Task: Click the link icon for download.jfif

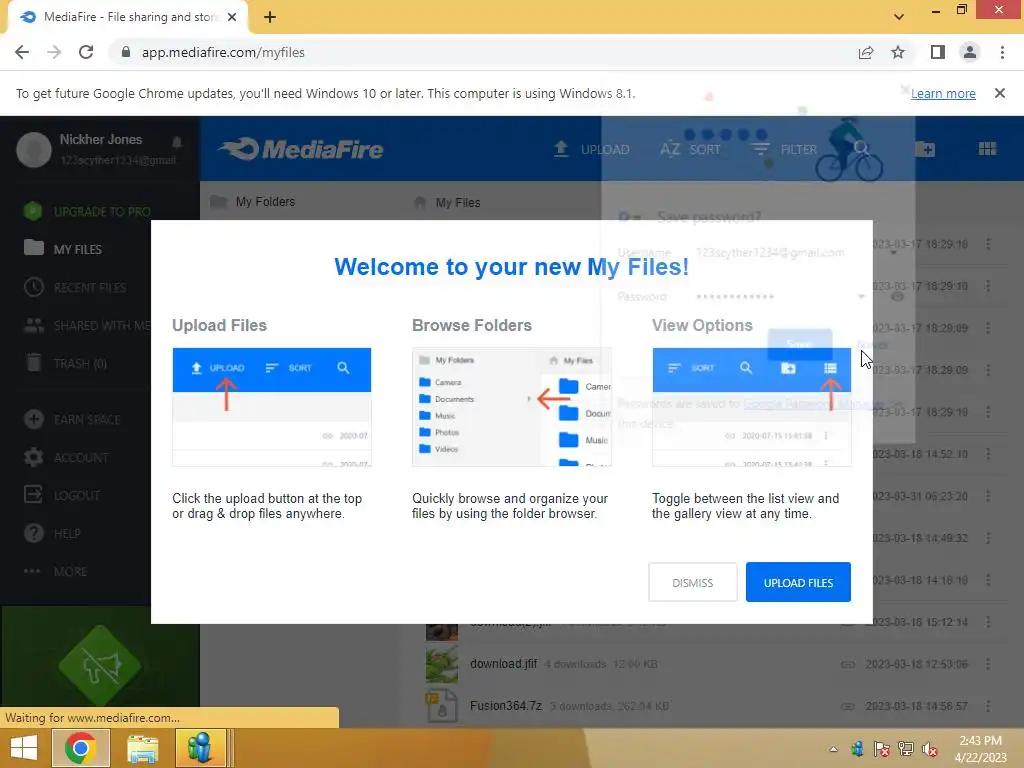Action: coord(848,664)
